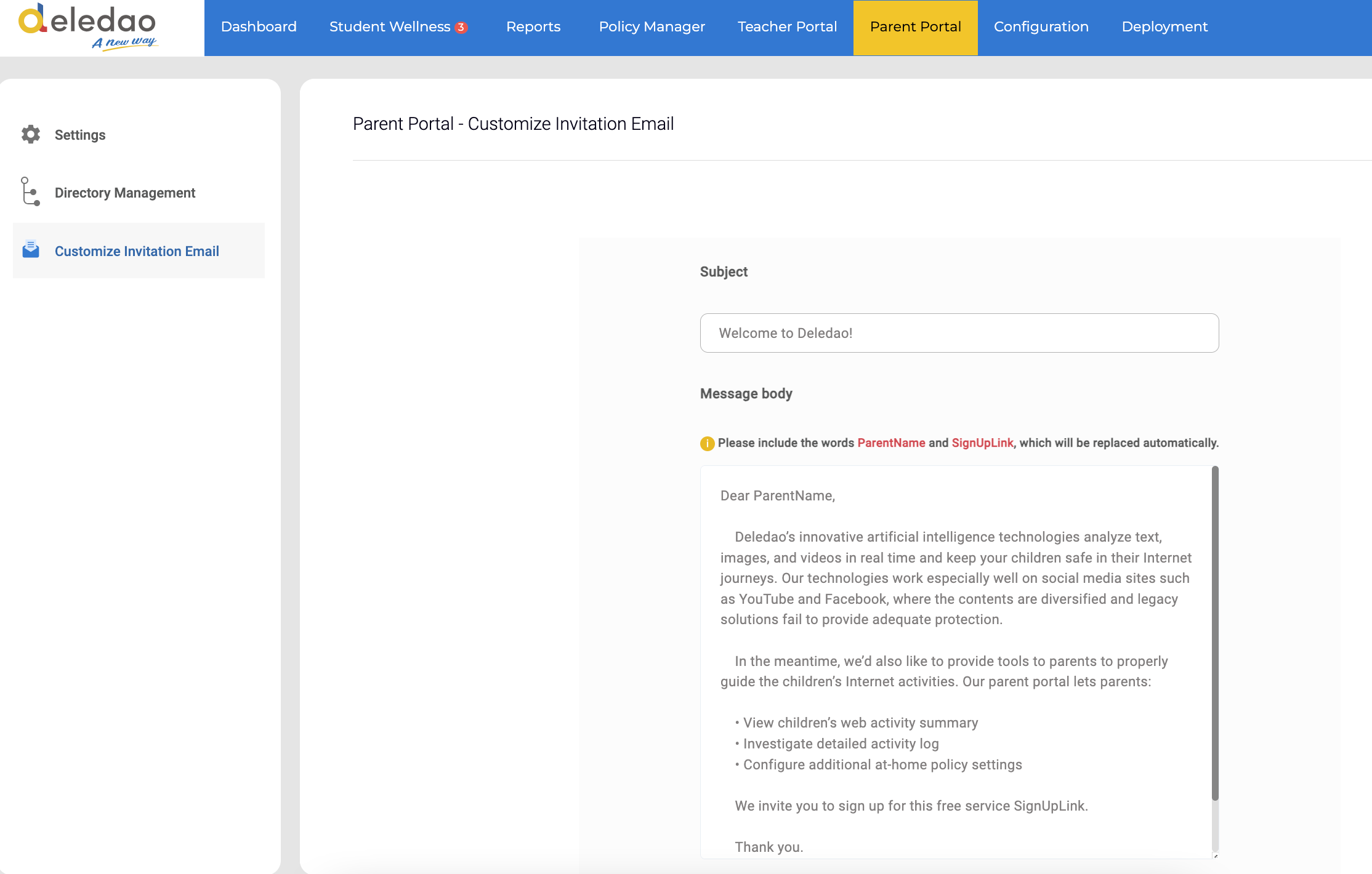This screenshot has height=874, width=1372.
Task: Select the Parent Portal tab
Action: pos(915,27)
